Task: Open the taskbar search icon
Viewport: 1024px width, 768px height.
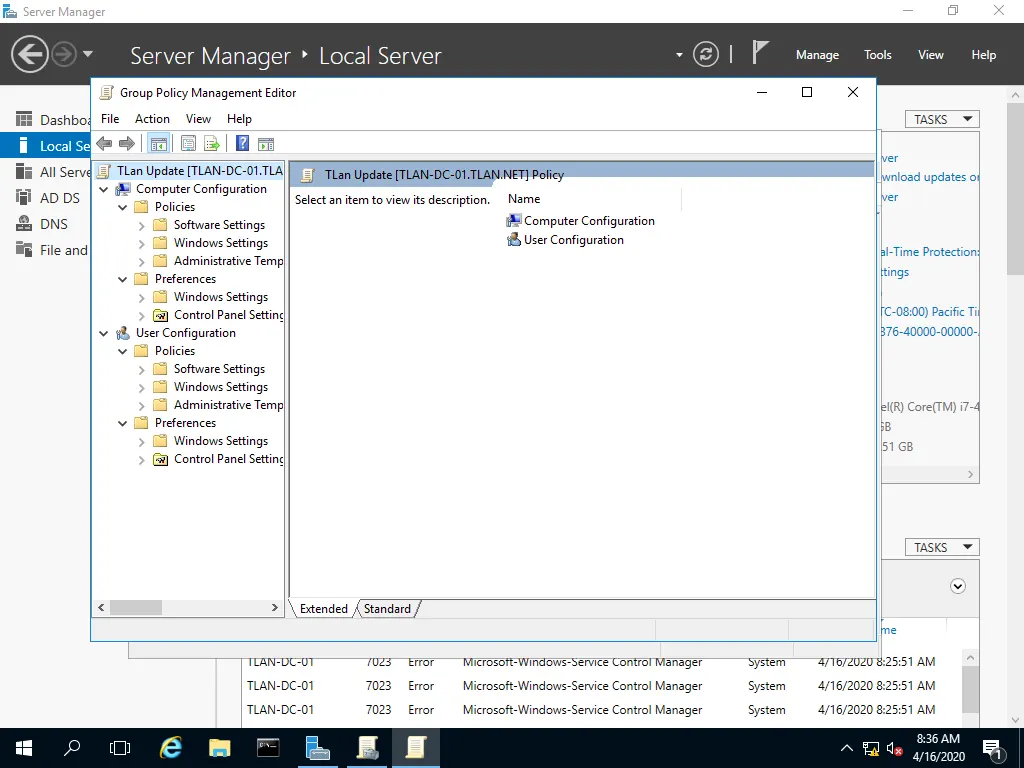Action: pyautogui.click(x=72, y=748)
